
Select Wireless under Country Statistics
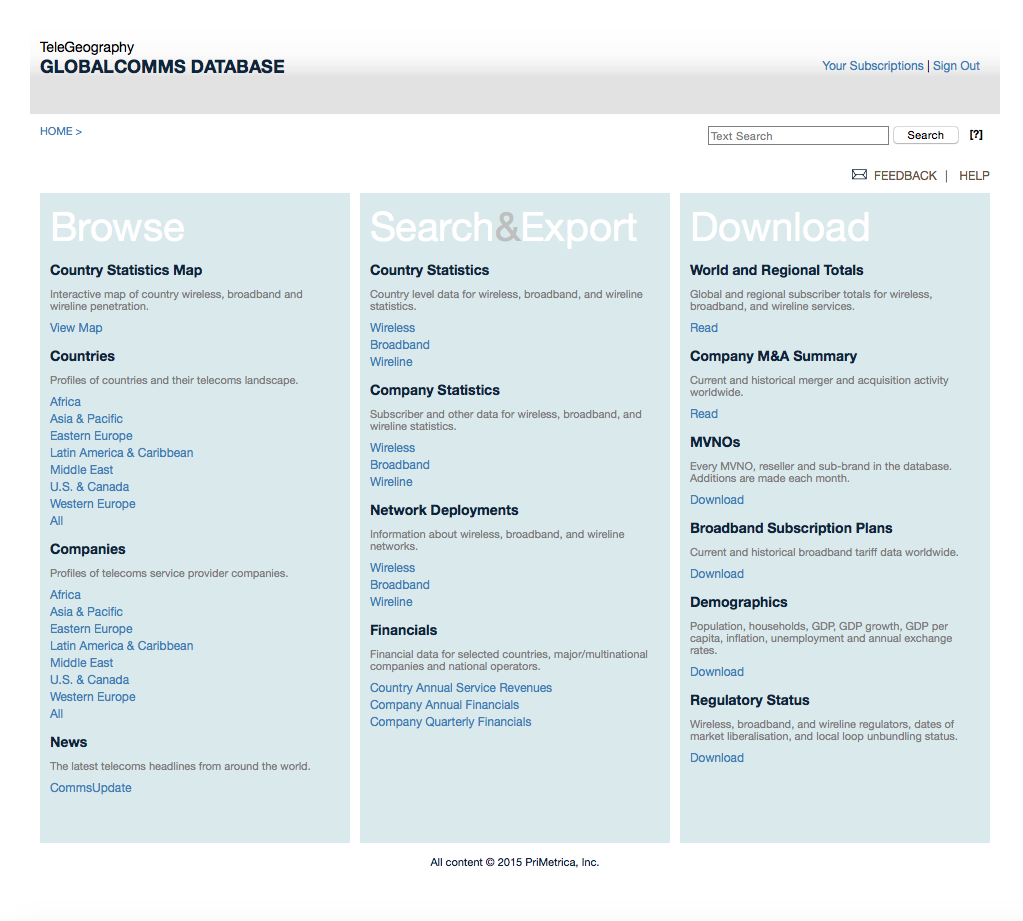click(x=392, y=327)
